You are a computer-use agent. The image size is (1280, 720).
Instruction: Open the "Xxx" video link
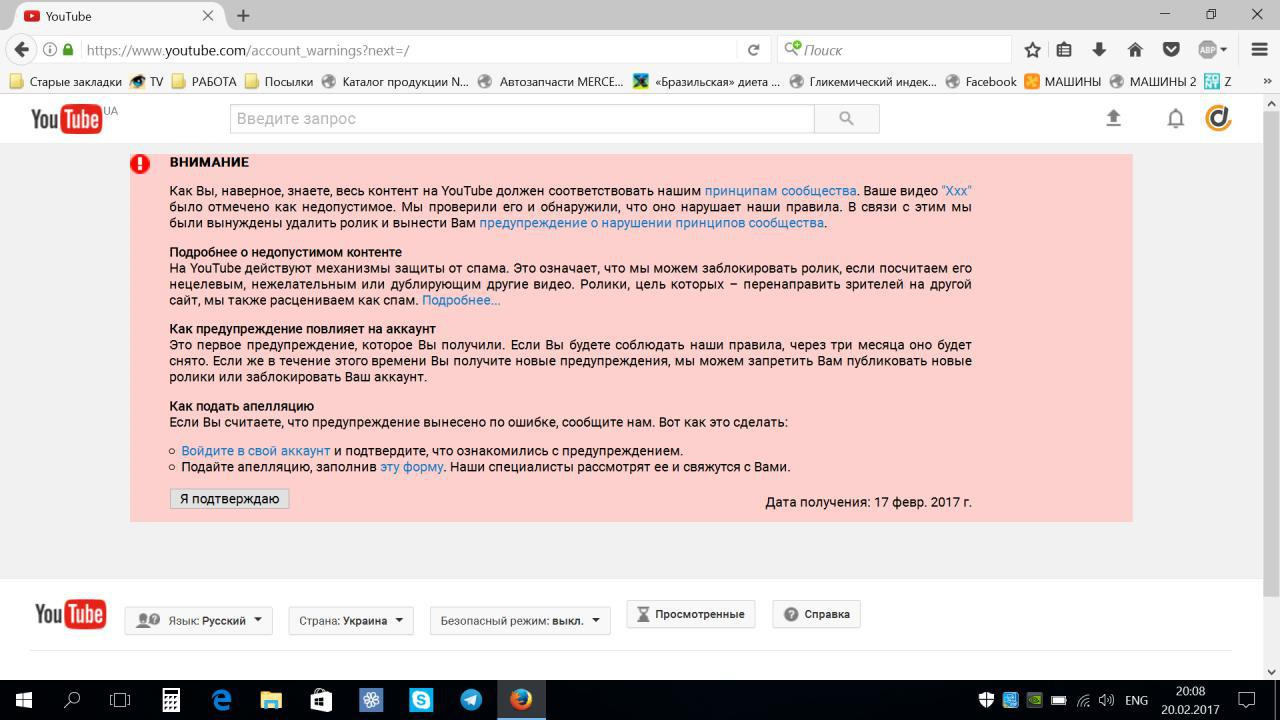pyautogui.click(x=956, y=190)
